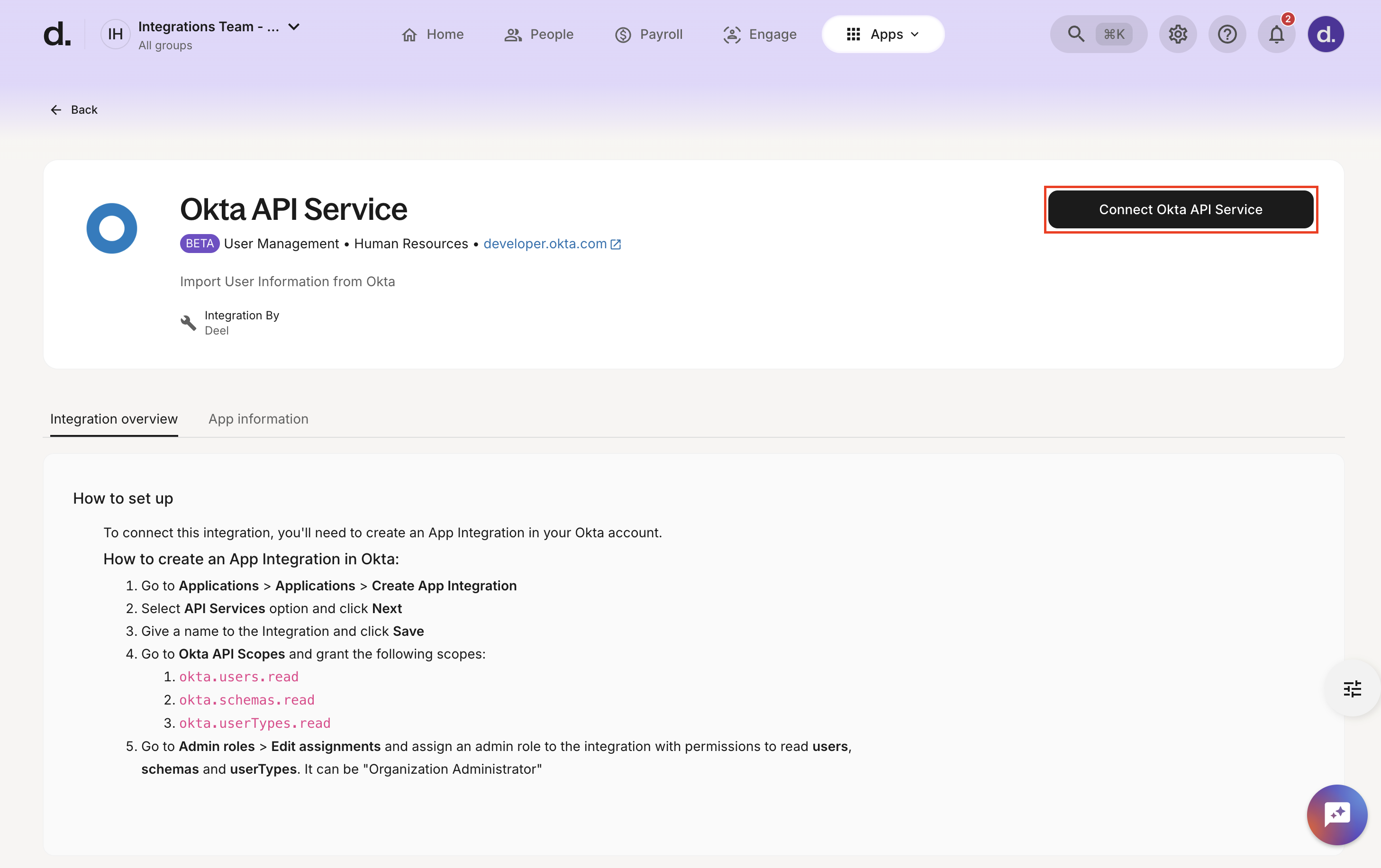
Task: Open the help center icon
Action: click(x=1227, y=34)
